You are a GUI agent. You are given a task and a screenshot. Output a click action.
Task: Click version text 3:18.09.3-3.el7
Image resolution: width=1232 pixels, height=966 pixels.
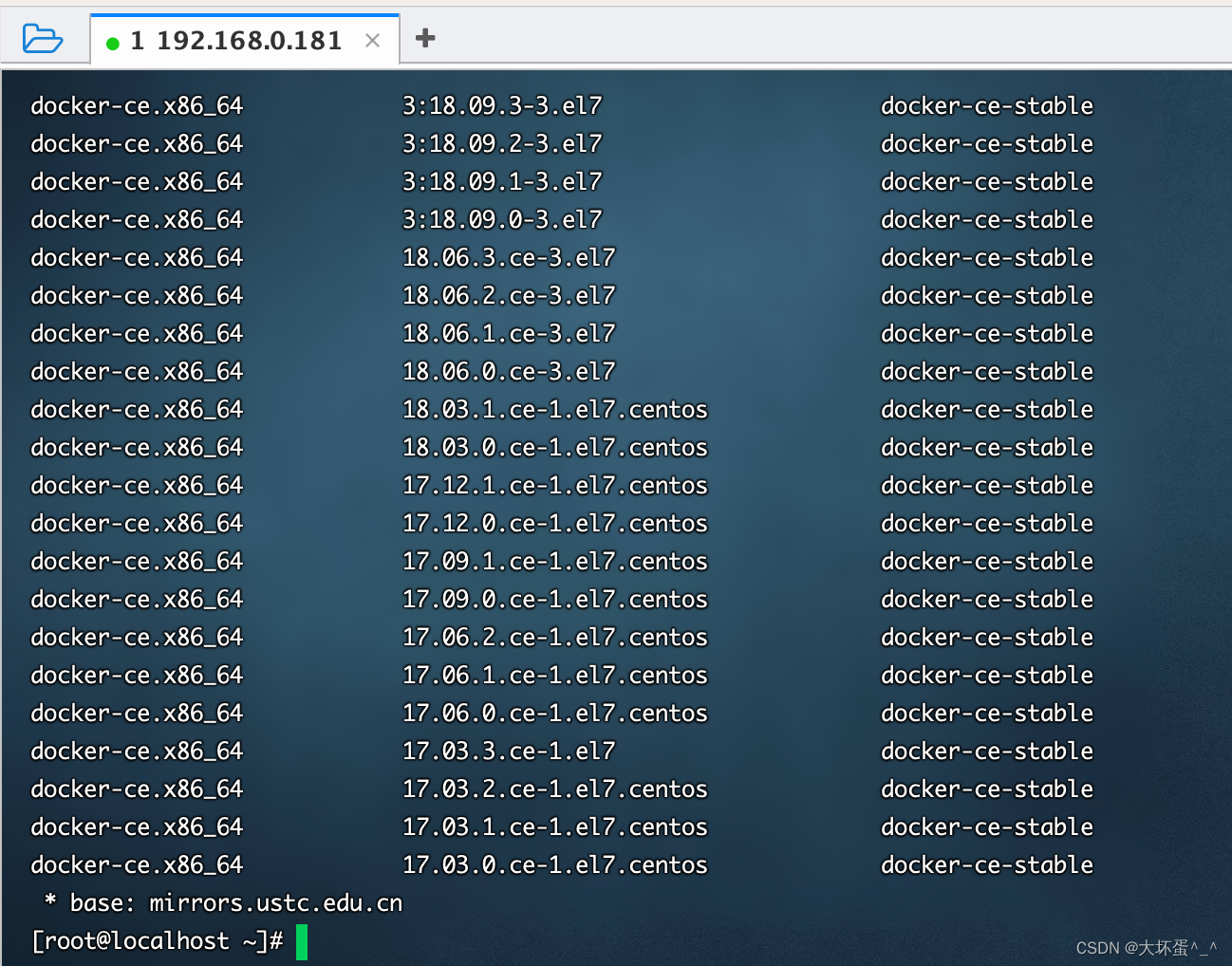pos(502,105)
